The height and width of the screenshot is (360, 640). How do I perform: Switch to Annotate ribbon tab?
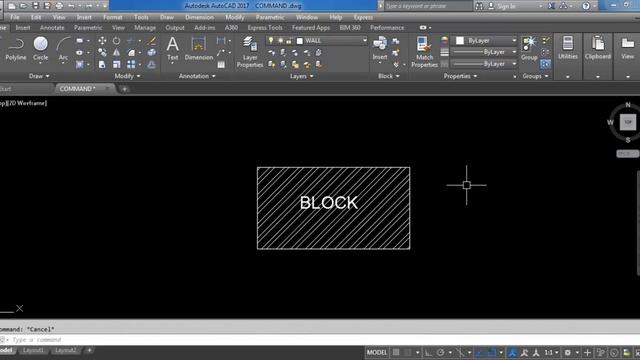tap(52, 27)
